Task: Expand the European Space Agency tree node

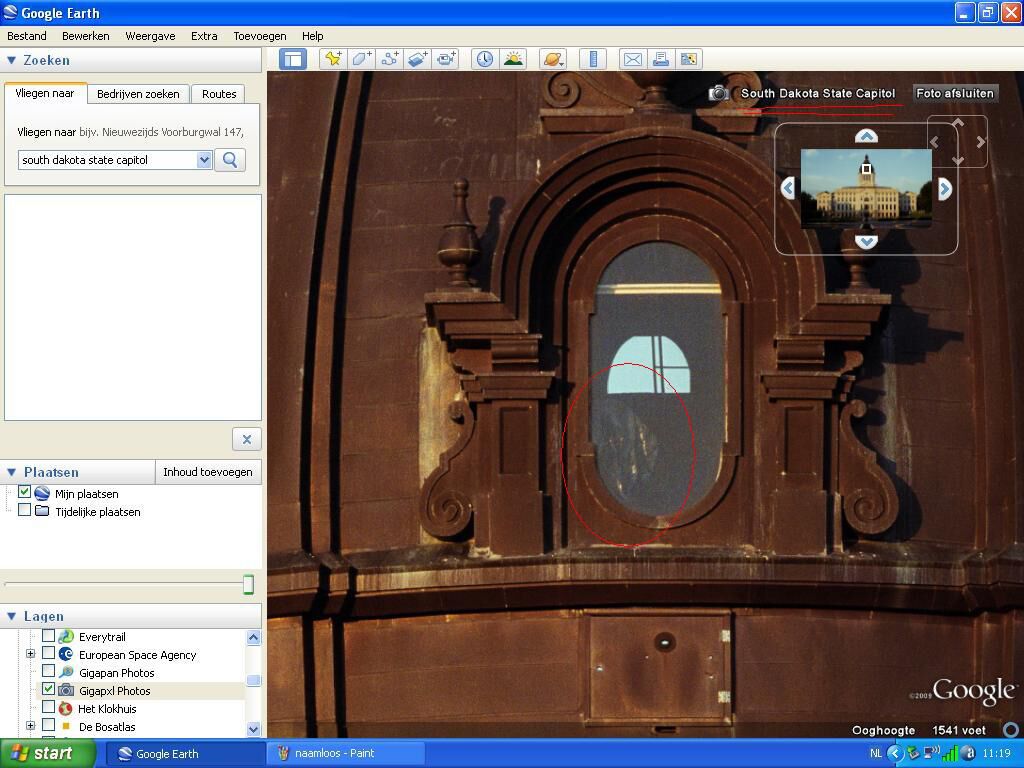Action: click(x=30, y=654)
